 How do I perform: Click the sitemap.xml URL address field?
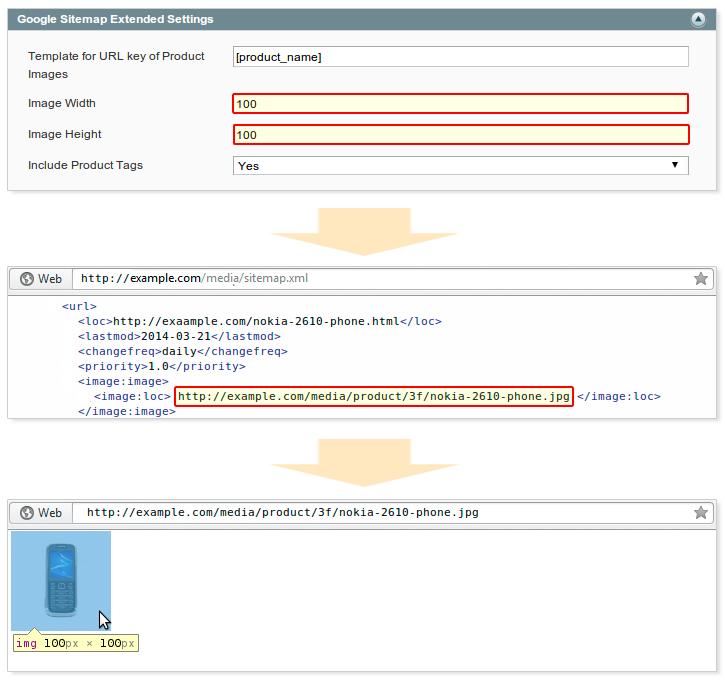380,279
